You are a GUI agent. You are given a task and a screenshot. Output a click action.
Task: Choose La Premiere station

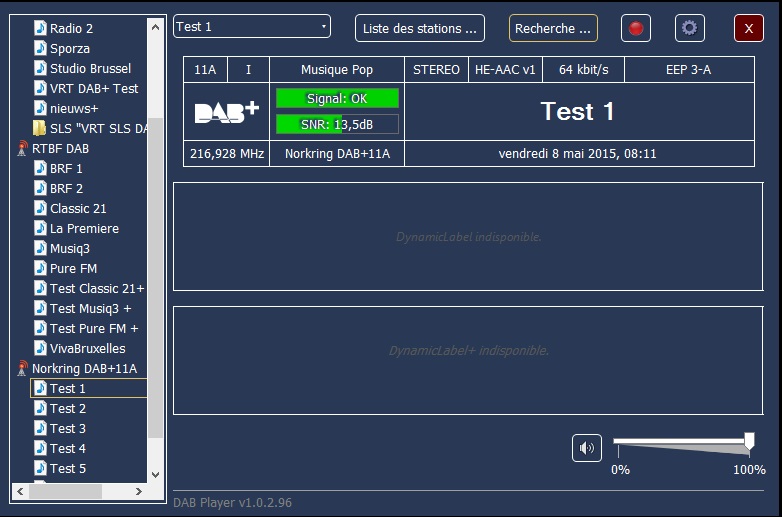click(x=84, y=228)
